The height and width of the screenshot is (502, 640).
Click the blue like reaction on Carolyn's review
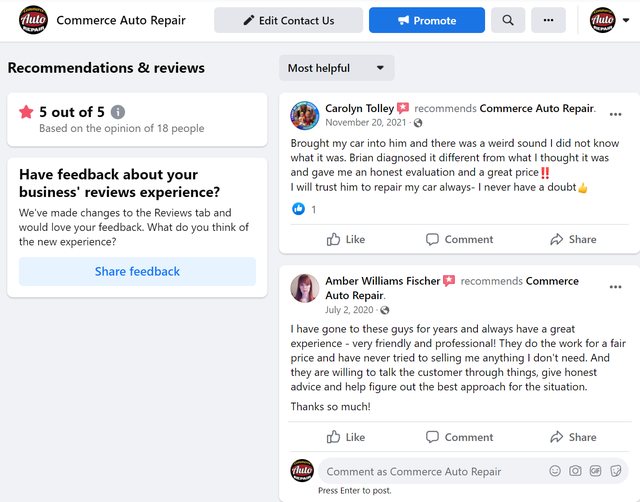pyautogui.click(x=298, y=209)
